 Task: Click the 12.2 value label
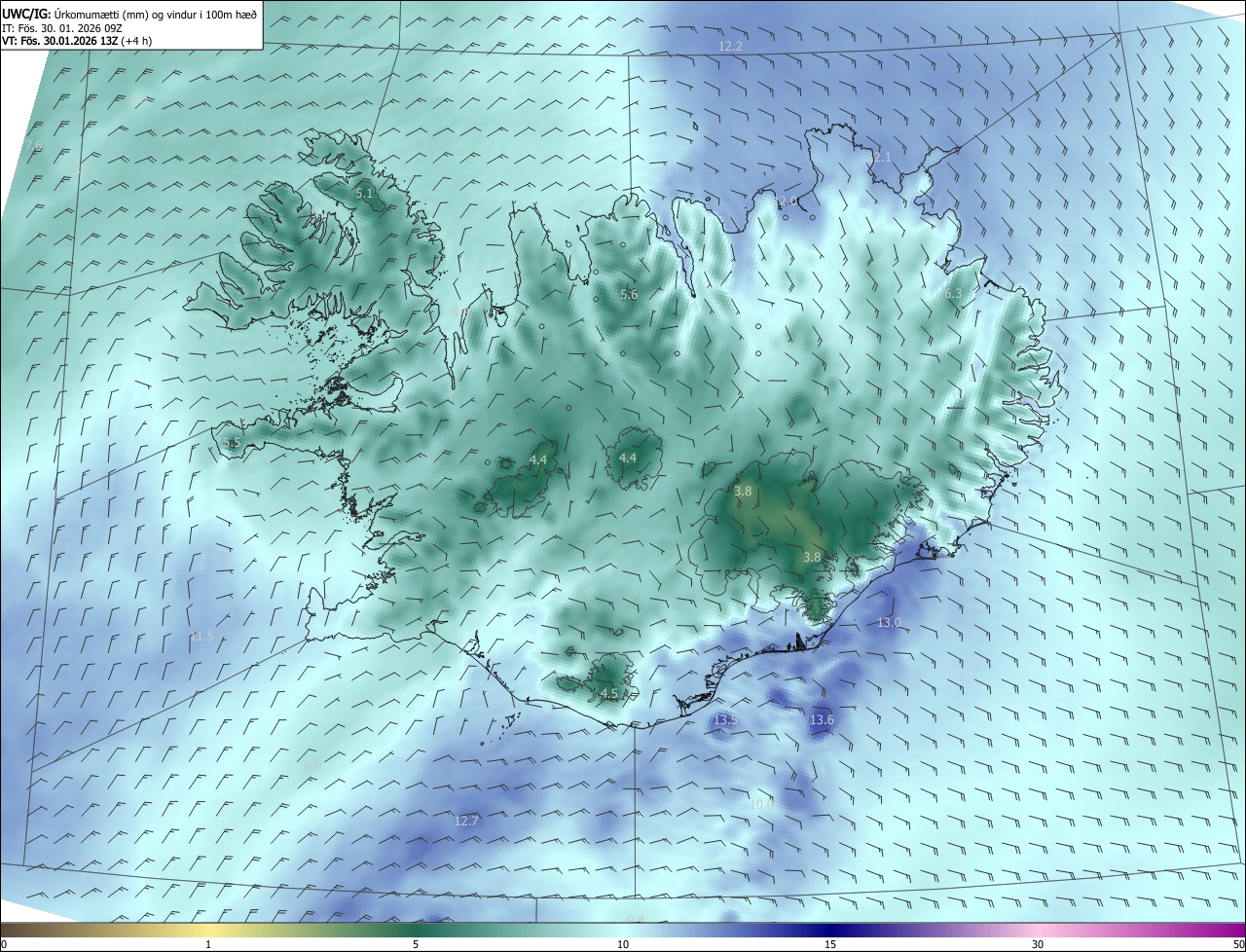coord(730,47)
